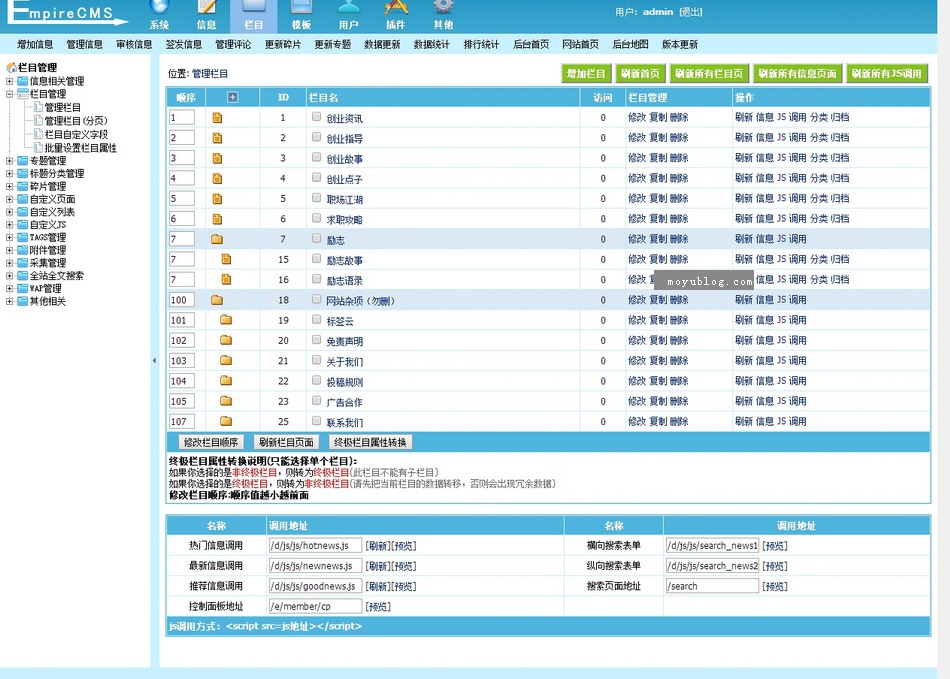Click the green 增加栏目 button
The height and width of the screenshot is (679, 950).
tap(586, 73)
